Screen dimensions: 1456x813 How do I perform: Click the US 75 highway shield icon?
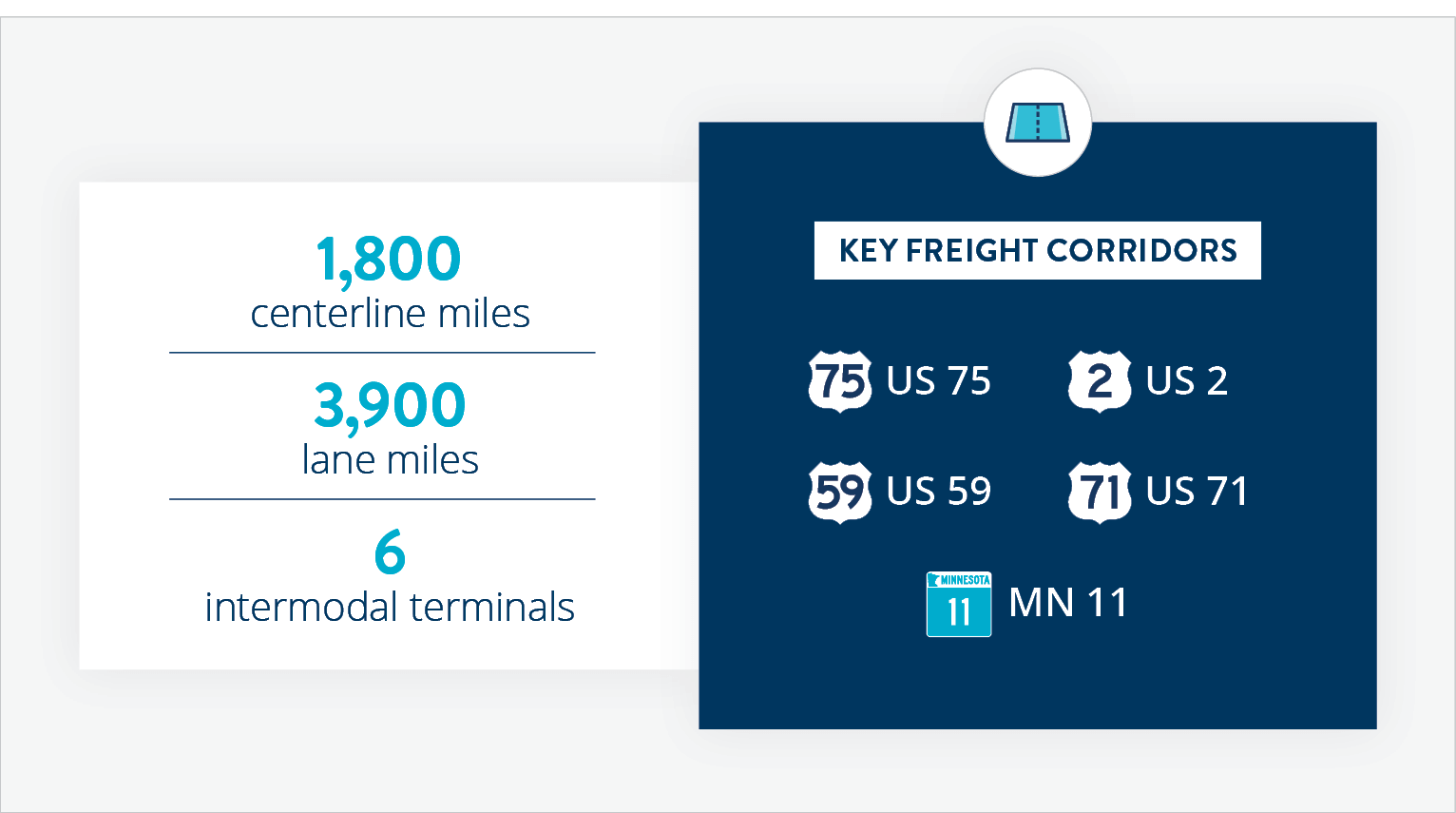839,380
